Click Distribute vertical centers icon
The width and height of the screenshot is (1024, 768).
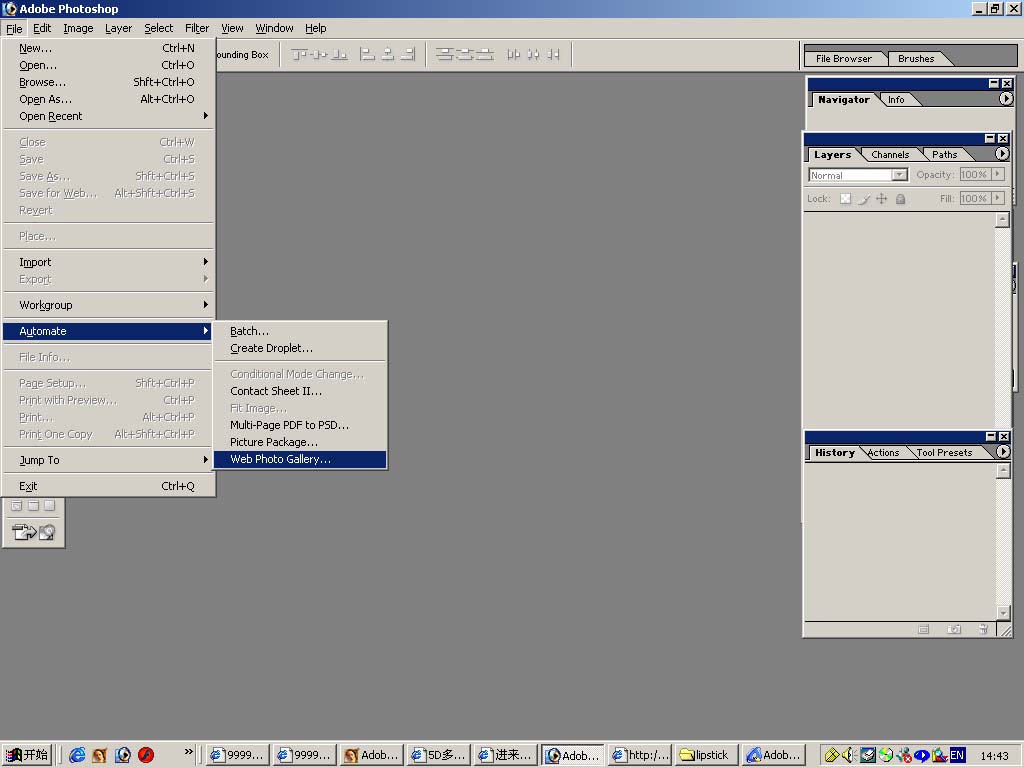[464, 54]
